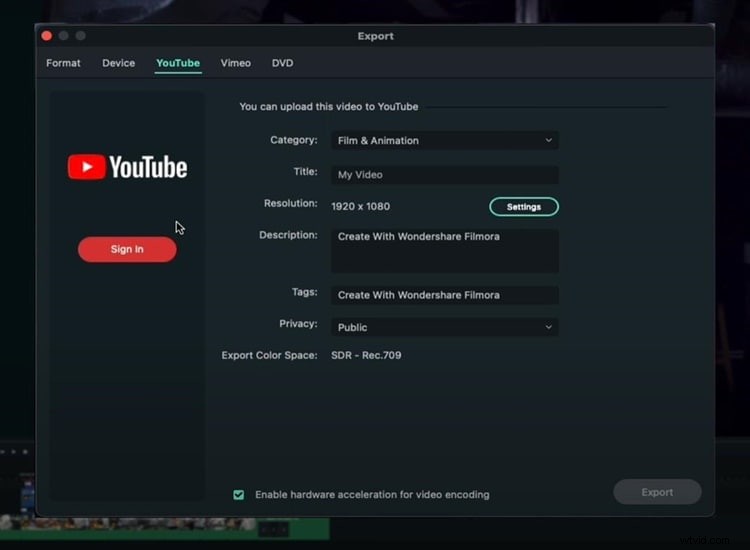Image resolution: width=750 pixels, height=550 pixels.
Task: Open the Film & Animation category dropdown
Action: pos(444,141)
